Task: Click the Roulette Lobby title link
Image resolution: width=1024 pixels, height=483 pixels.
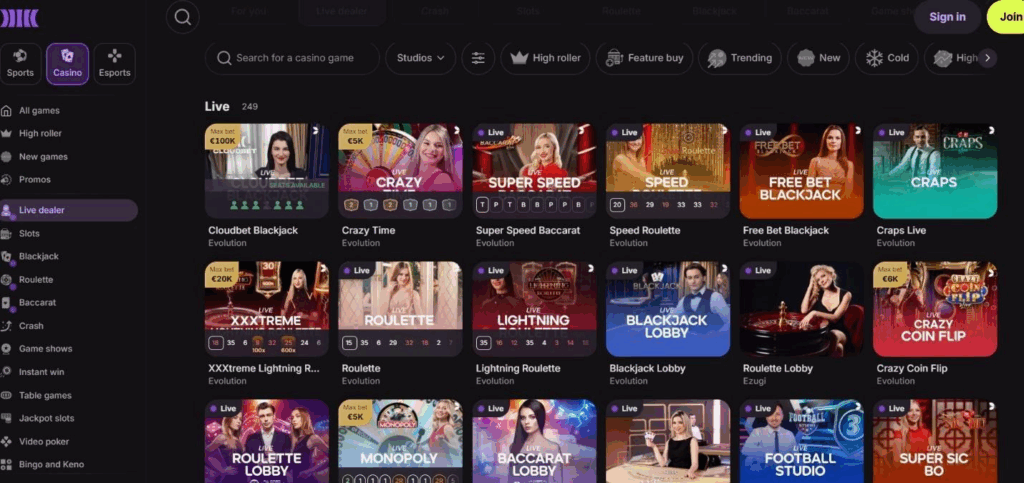Action: pos(778,368)
